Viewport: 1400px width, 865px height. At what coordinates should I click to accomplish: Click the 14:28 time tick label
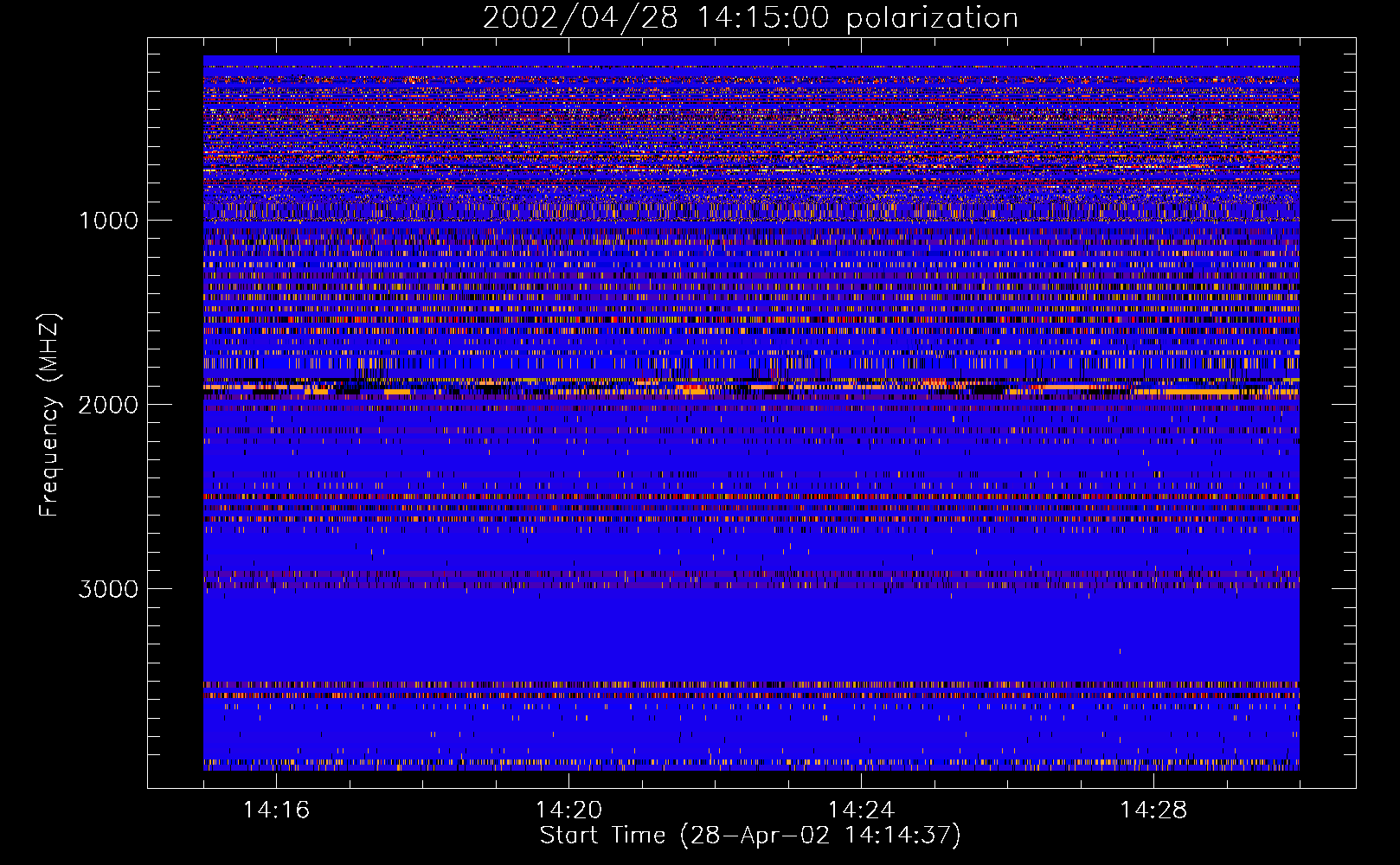tap(1153, 810)
